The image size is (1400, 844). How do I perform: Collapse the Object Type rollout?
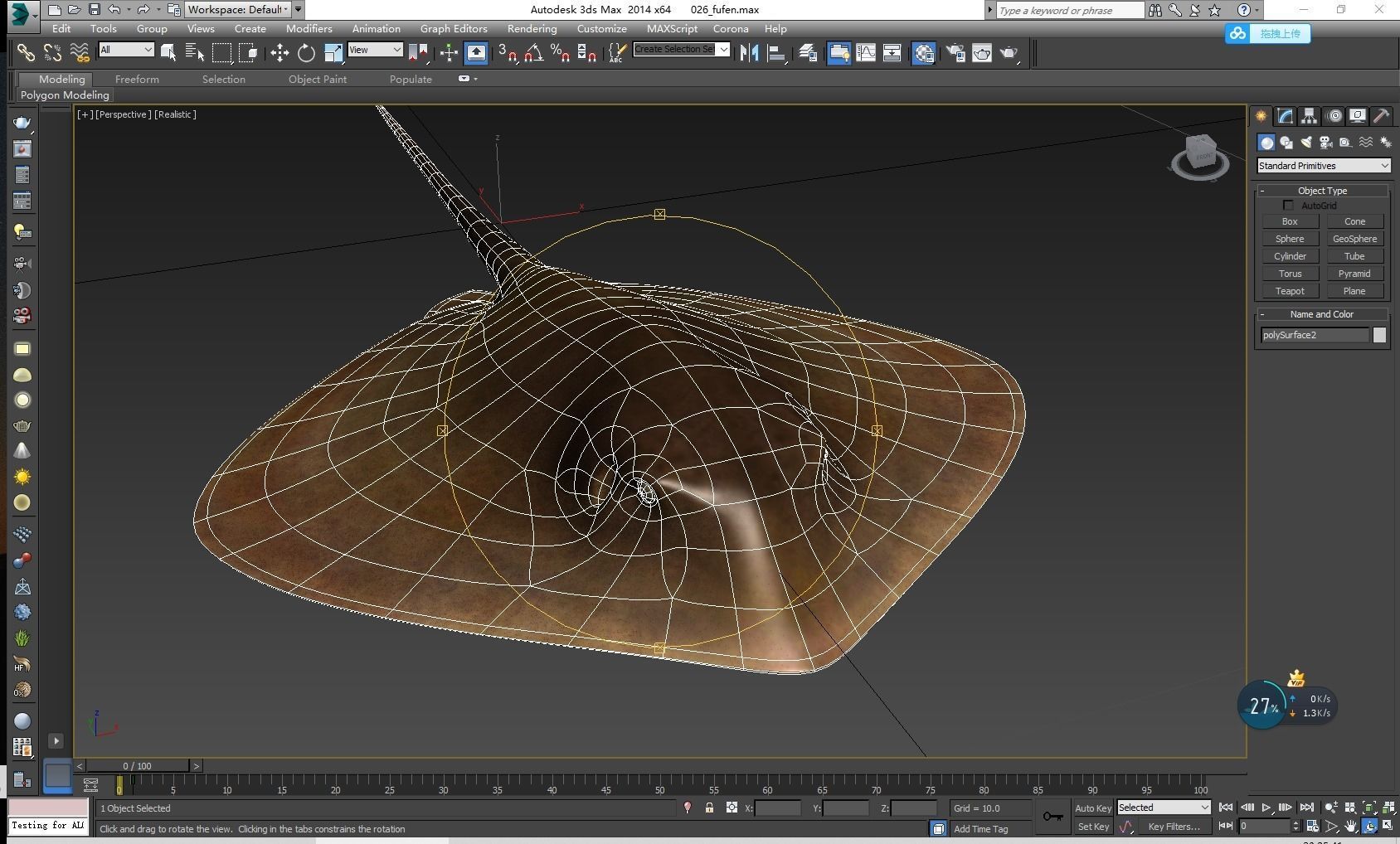(1322, 191)
